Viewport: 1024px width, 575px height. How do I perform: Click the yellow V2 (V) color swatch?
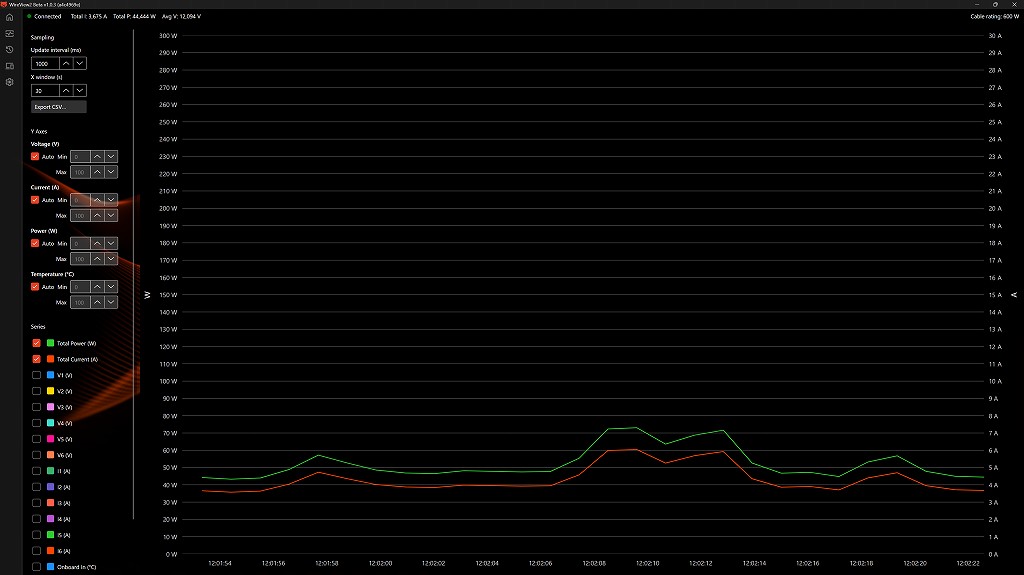coord(50,391)
